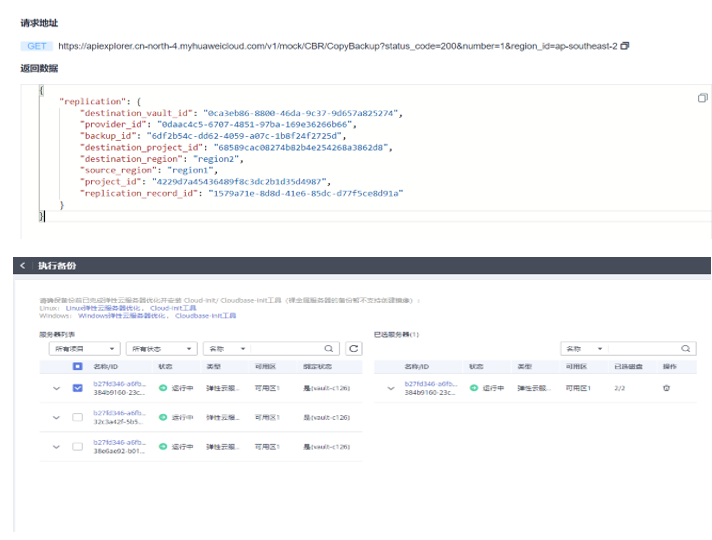
Task: Click the 可用区 column header in the server list
Action: tap(265, 367)
